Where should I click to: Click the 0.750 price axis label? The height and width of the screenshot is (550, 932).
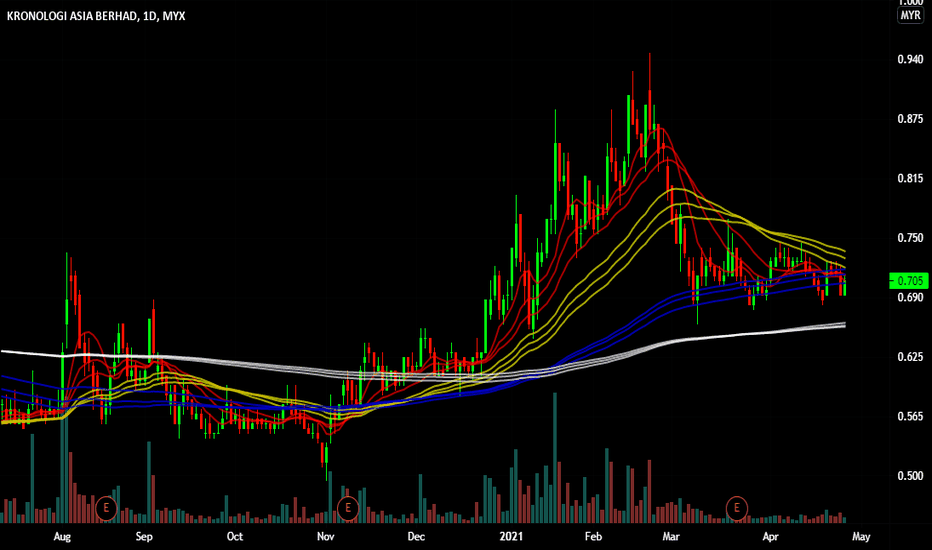point(910,237)
